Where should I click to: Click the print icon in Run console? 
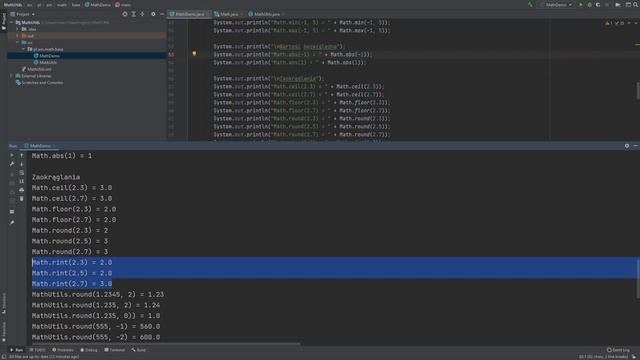pyautogui.click(x=22, y=190)
